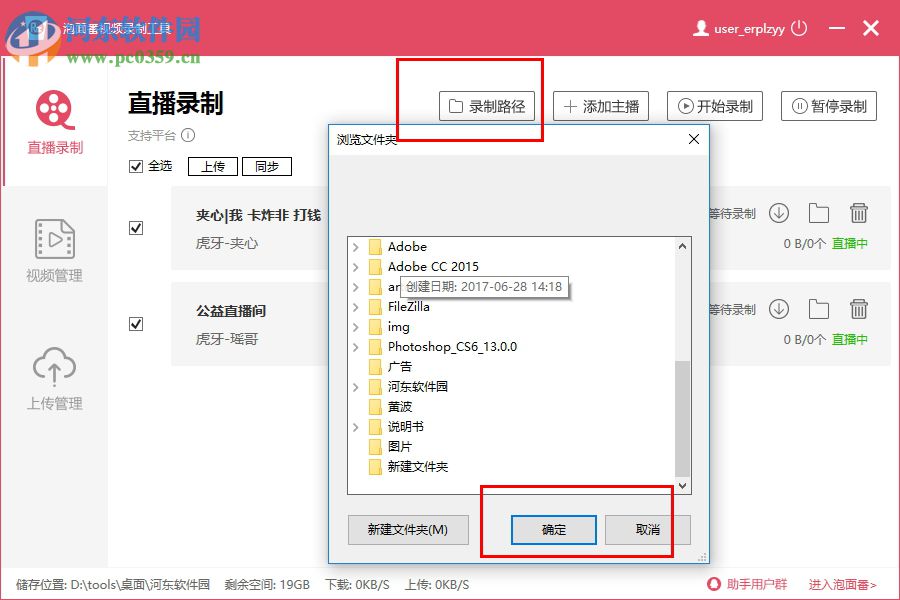Uncheck the 夹心|我 卡炸非 打钱 stream
The width and height of the screenshot is (900, 600).
click(137, 227)
